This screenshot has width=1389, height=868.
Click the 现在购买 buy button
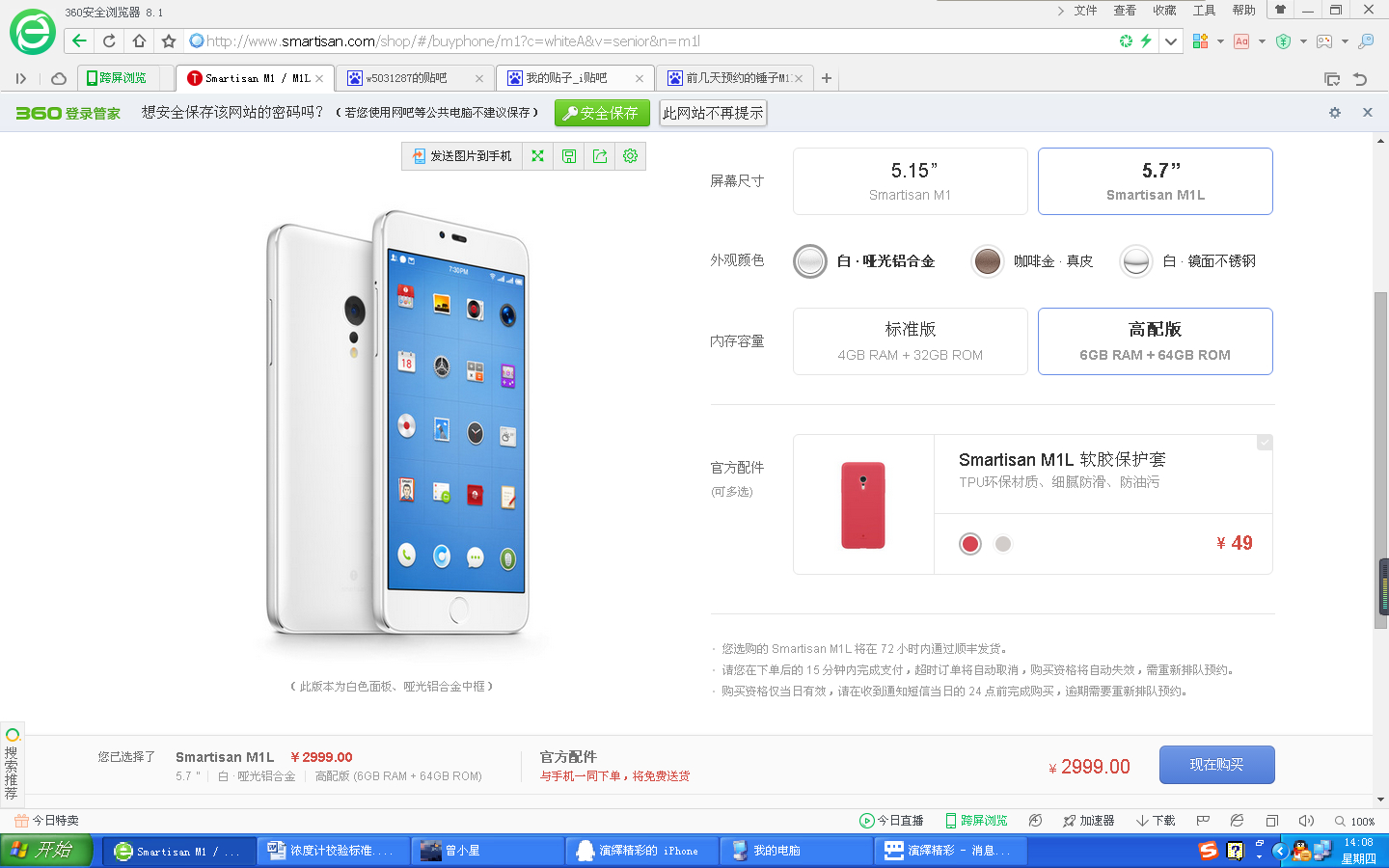(x=1217, y=765)
